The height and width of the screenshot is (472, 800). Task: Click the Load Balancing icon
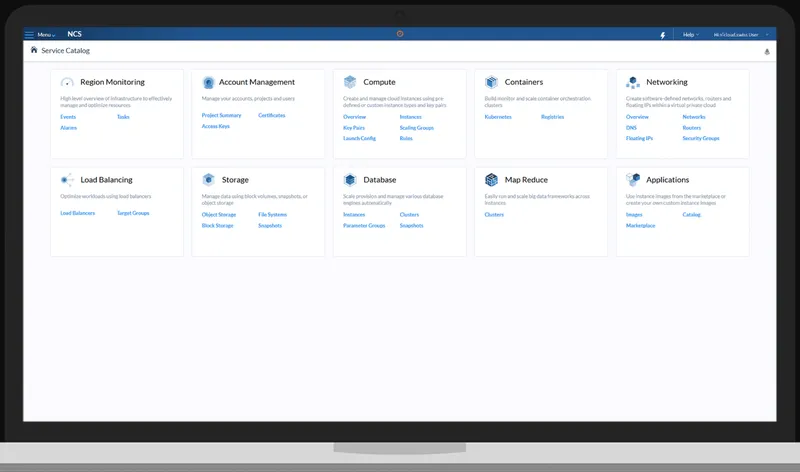(x=67, y=180)
